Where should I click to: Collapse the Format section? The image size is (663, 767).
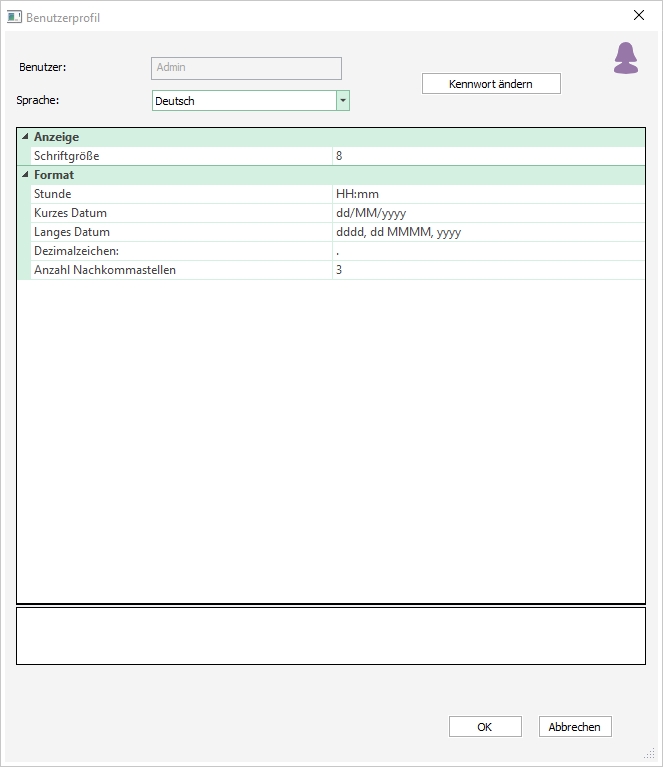[25, 175]
